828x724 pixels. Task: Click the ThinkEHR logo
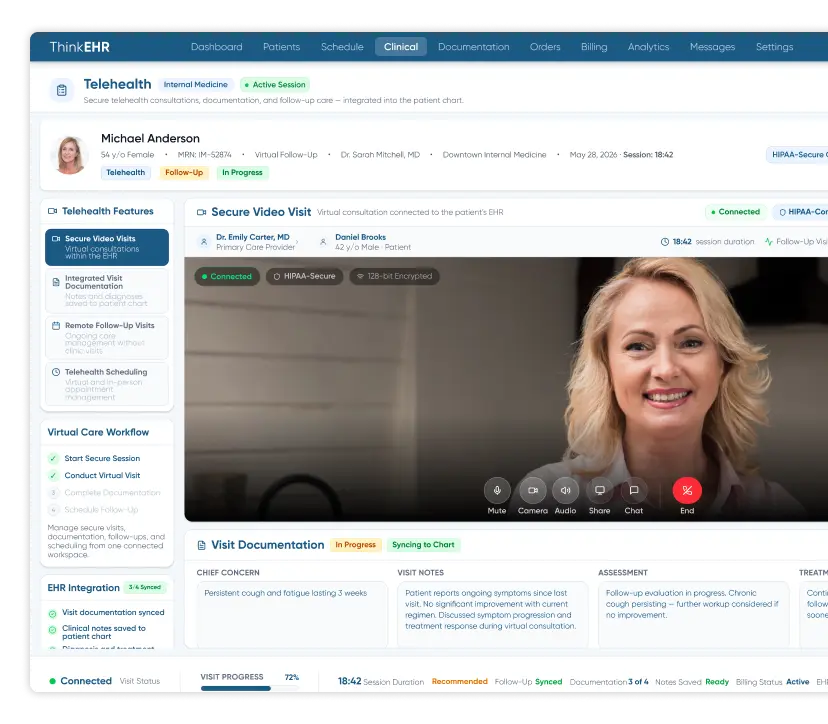[x=80, y=47]
